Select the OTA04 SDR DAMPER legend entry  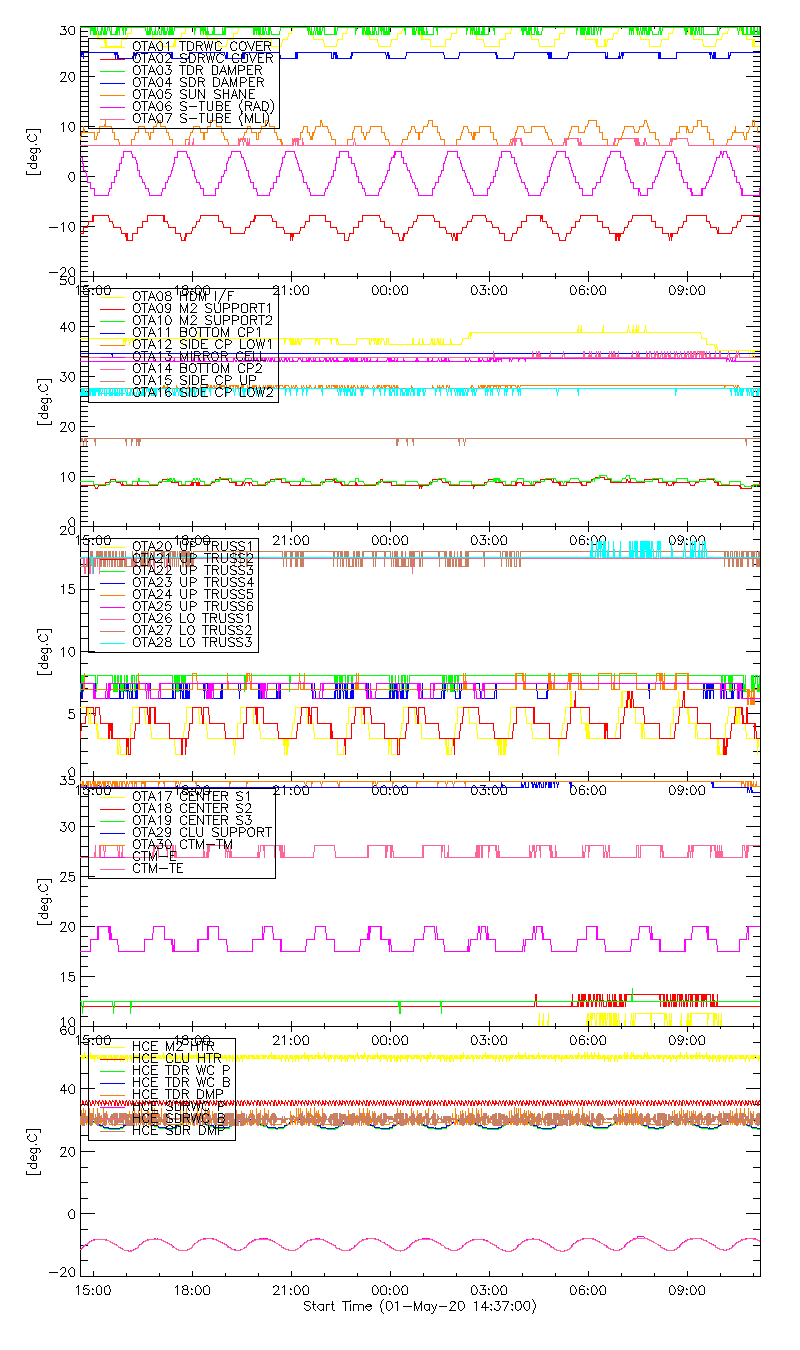[x=198, y=83]
